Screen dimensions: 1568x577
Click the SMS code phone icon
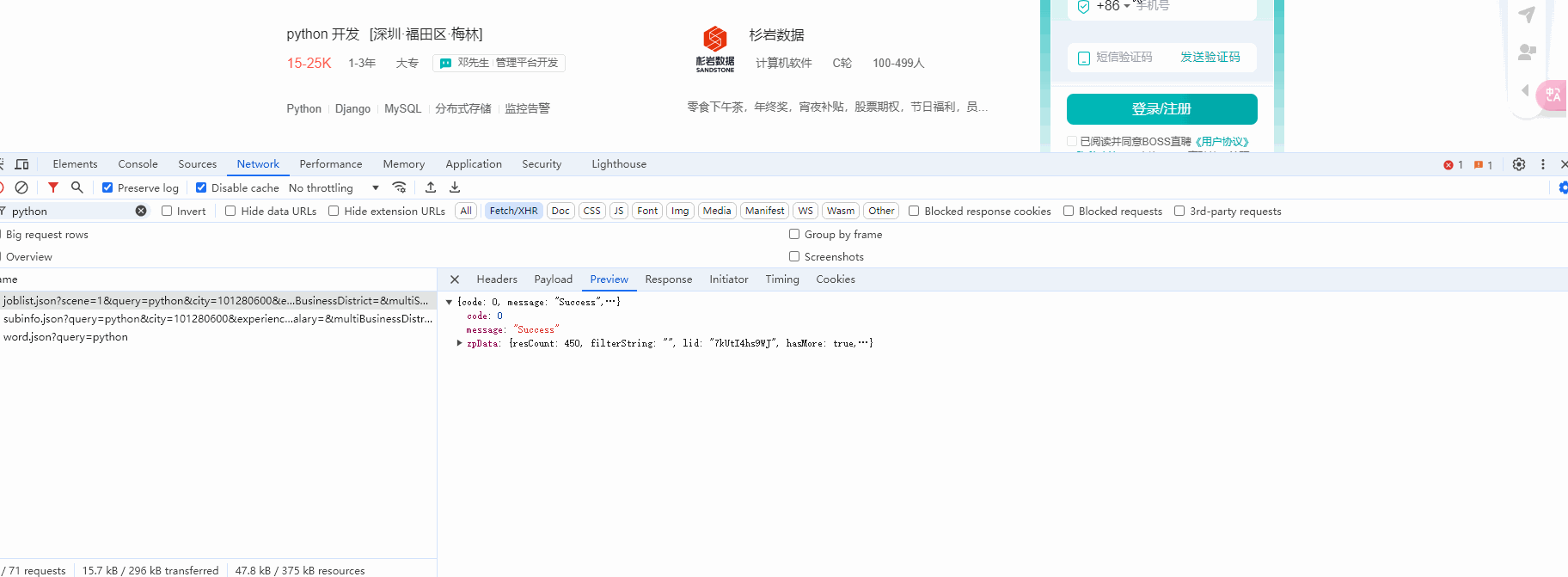(1084, 58)
